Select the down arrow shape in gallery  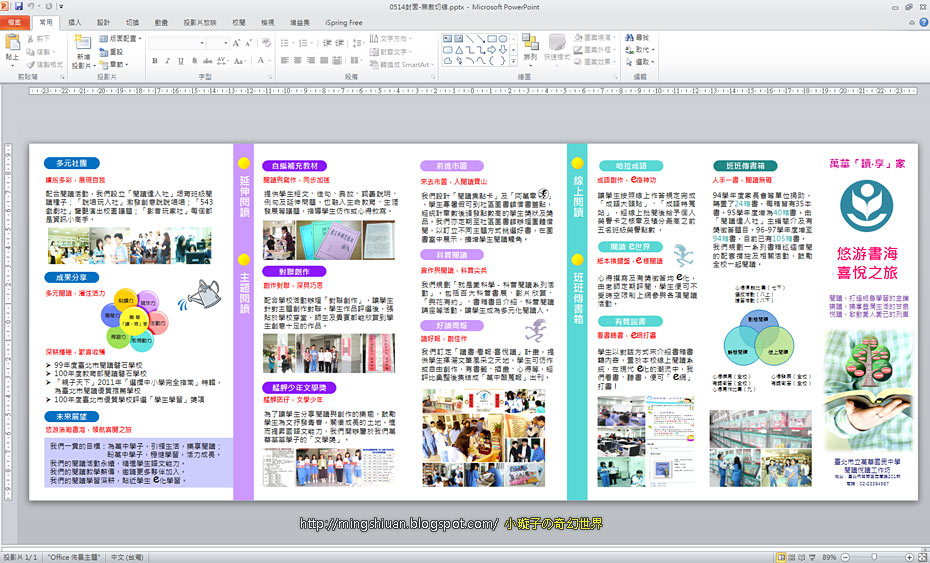click(503, 50)
